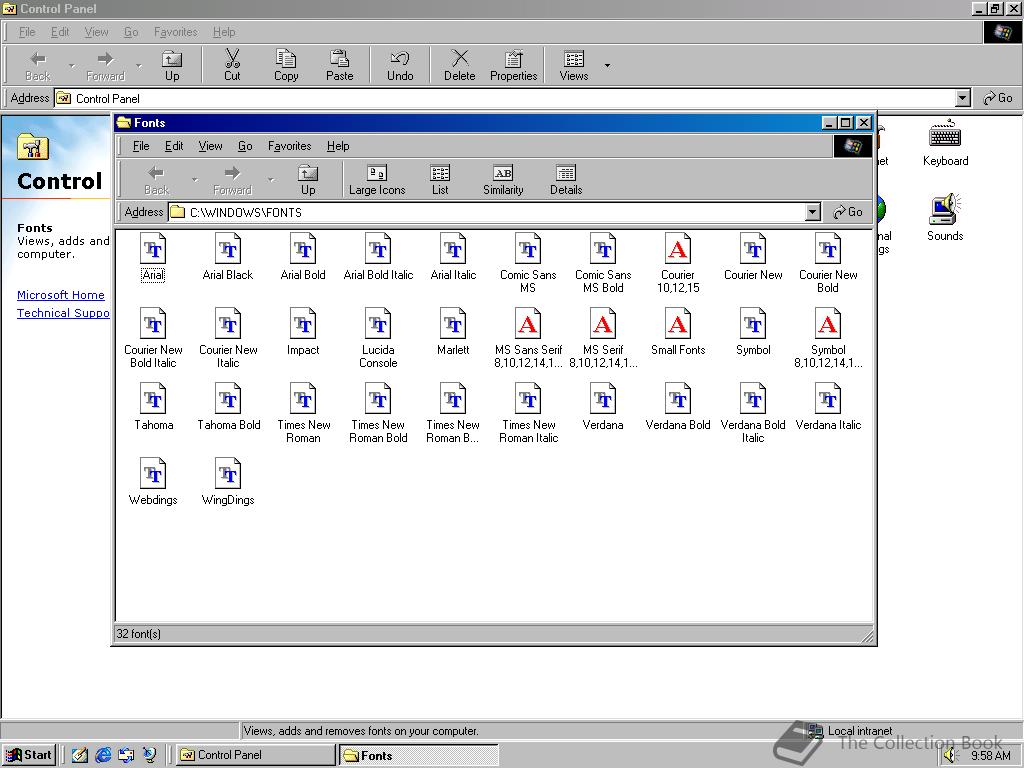Image resolution: width=1024 pixels, height=768 pixels.
Task: Select the Verdana Bold font
Action: pyautogui.click(x=678, y=407)
